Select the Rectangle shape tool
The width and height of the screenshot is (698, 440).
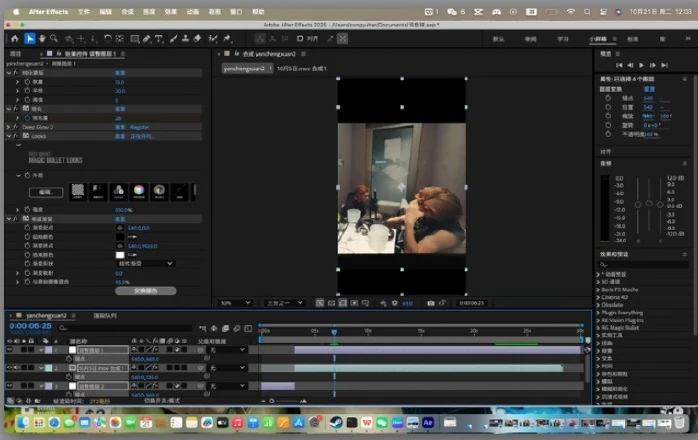[134, 39]
